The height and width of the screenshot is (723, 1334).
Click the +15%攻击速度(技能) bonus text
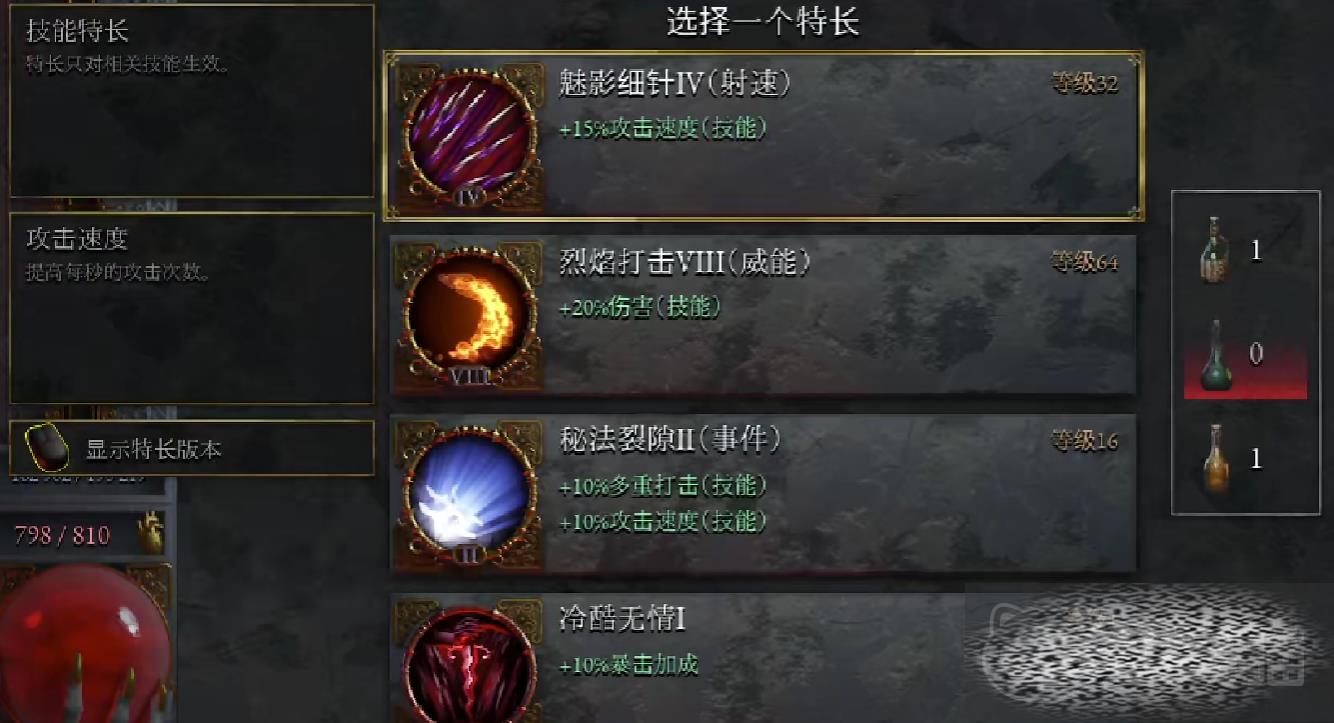pos(663,129)
